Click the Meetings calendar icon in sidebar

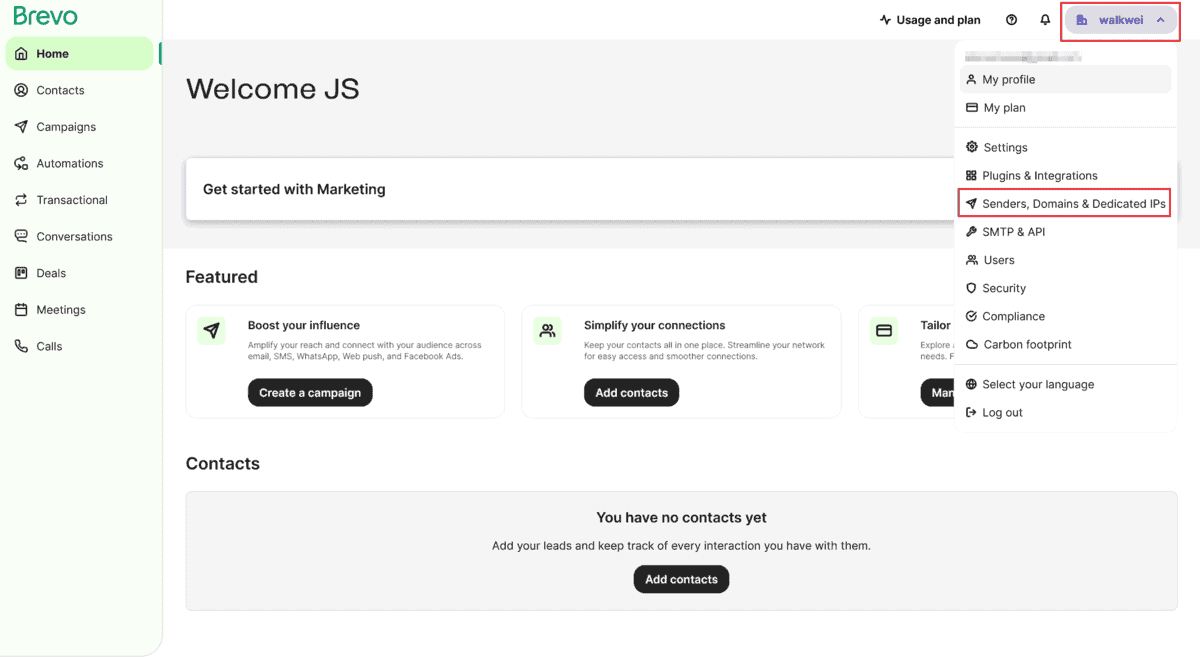(21, 310)
